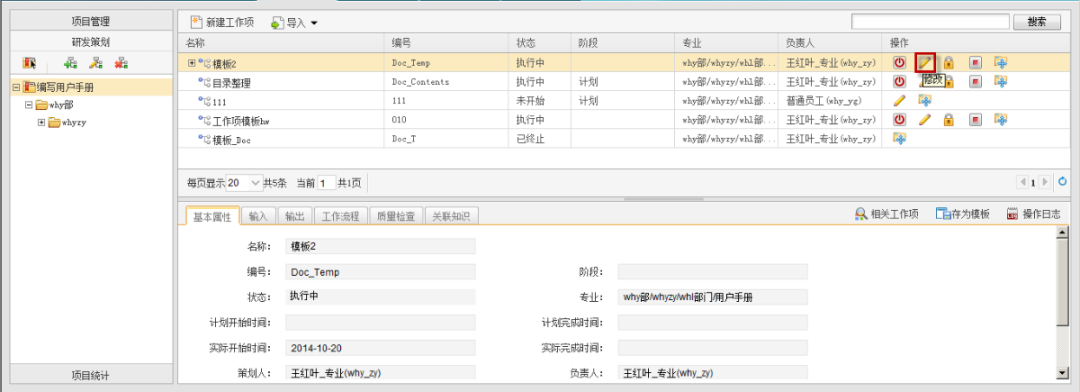Click the delete node icon with red cross
Image resolution: width=1080 pixels, height=392 pixels.
click(x=122, y=63)
